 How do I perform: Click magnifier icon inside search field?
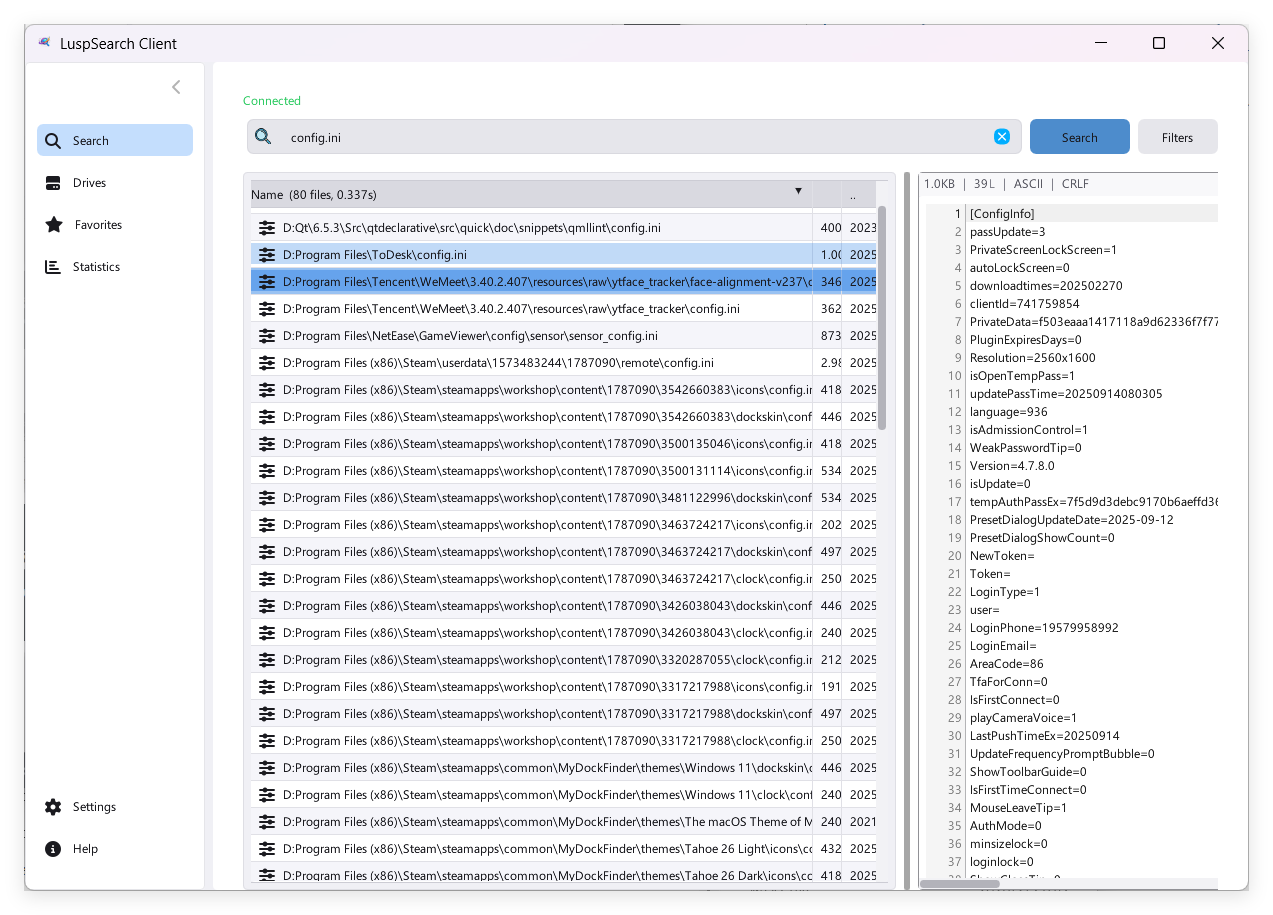tap(263, 137)
